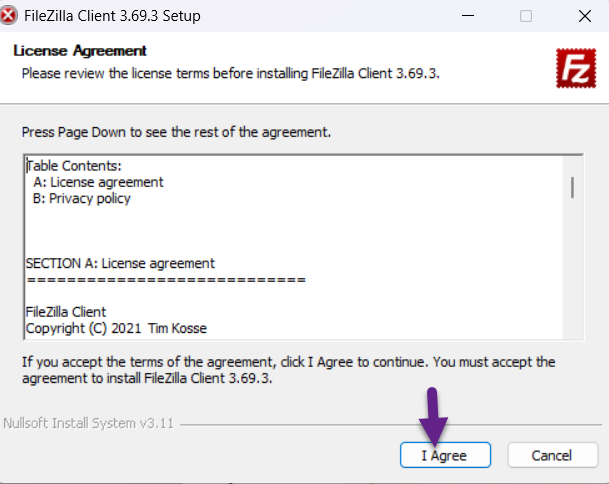
Task: Click the license text scrollbar thumb
Action: (572, 187)
